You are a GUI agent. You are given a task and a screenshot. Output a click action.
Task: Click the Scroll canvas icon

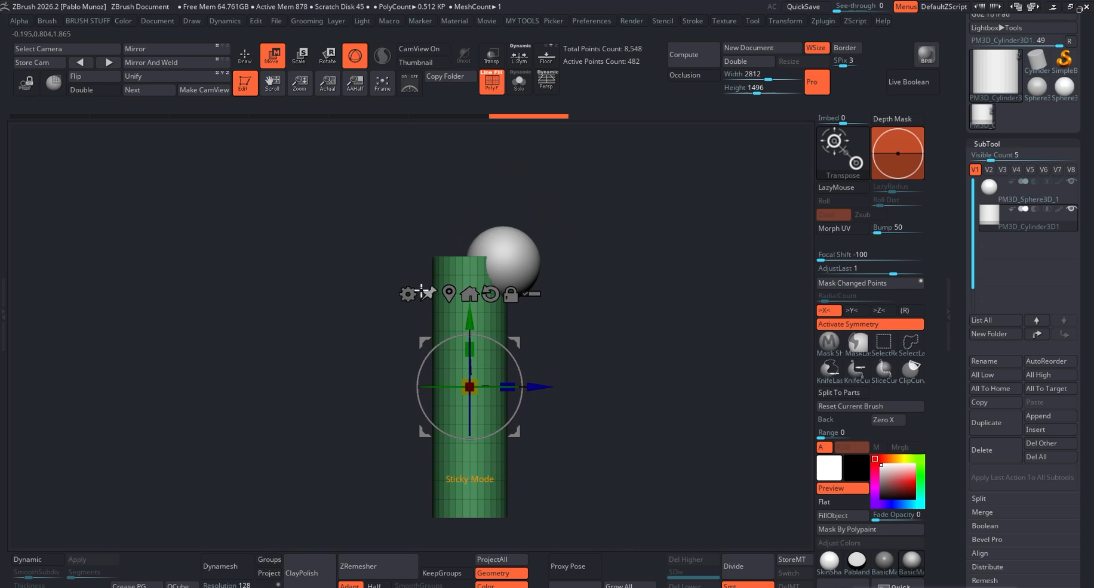pyautogui.click(x=272, y=83)
